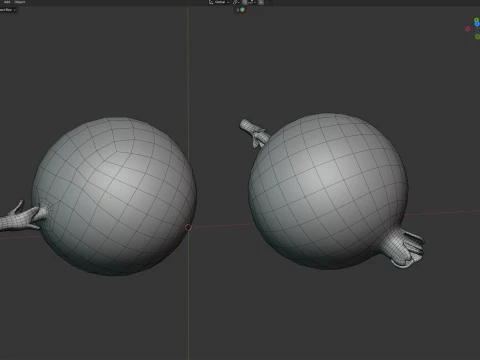Click the blue Z axis gizmo circle
The height and width of the screenshot is (360, 480).
477,24
